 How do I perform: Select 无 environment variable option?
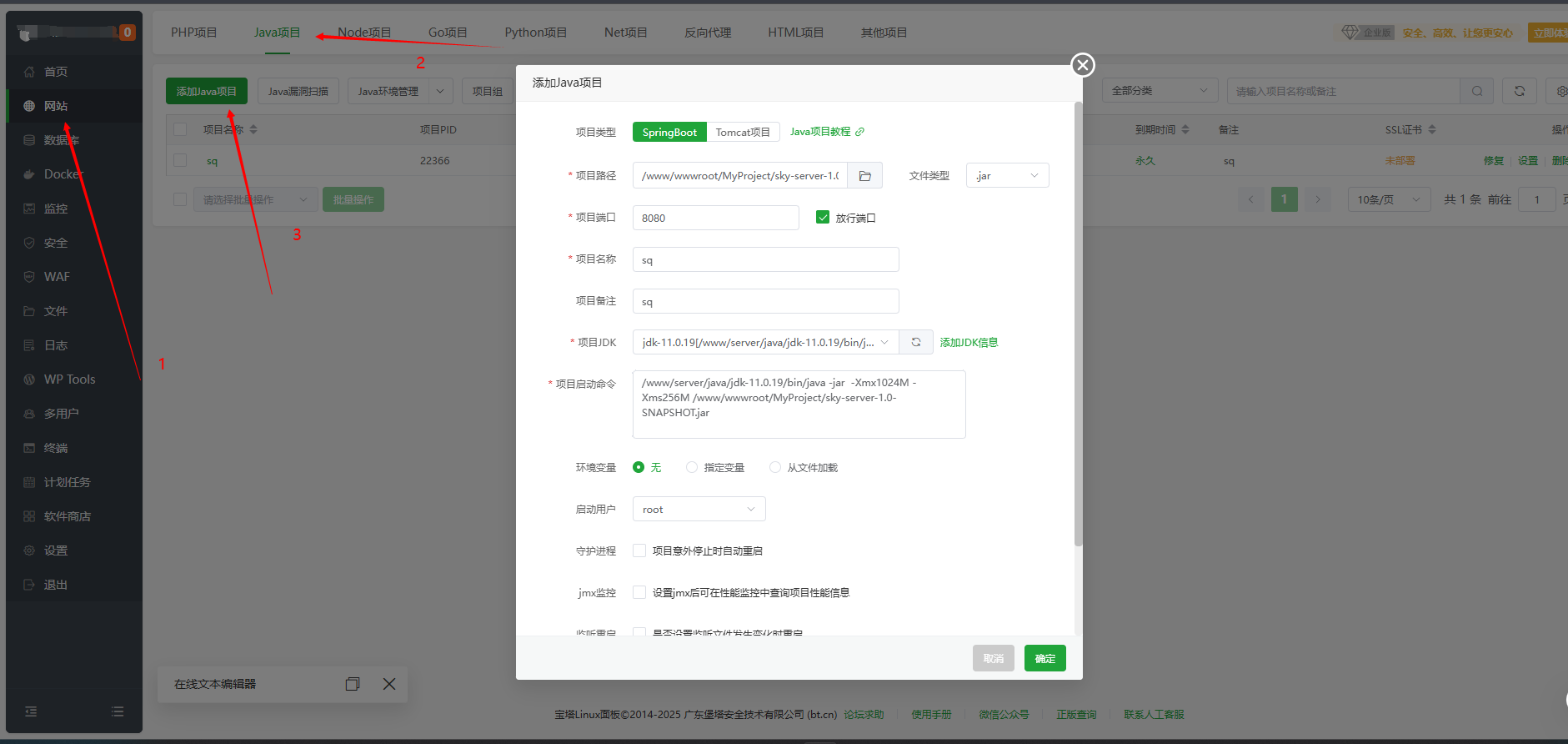[639, 467]
